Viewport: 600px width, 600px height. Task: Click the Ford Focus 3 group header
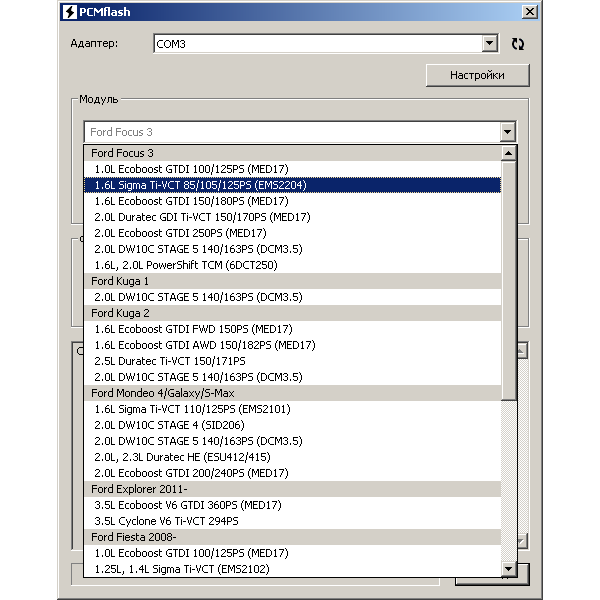(292, 153)
